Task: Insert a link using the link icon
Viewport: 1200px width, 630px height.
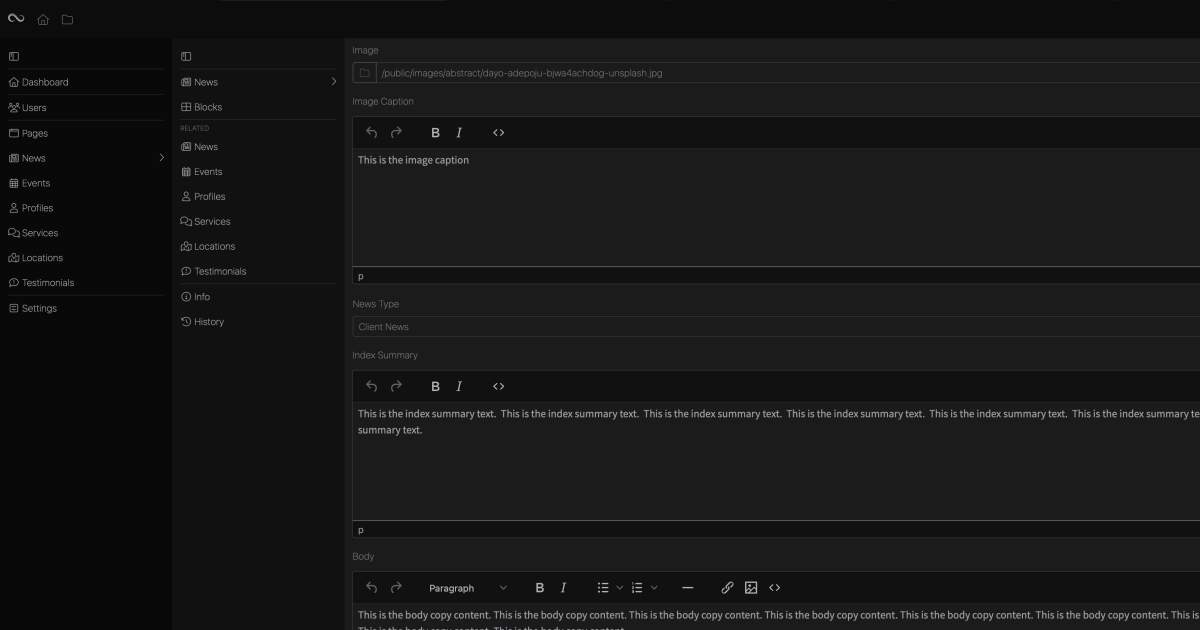Action: [727, 587]
